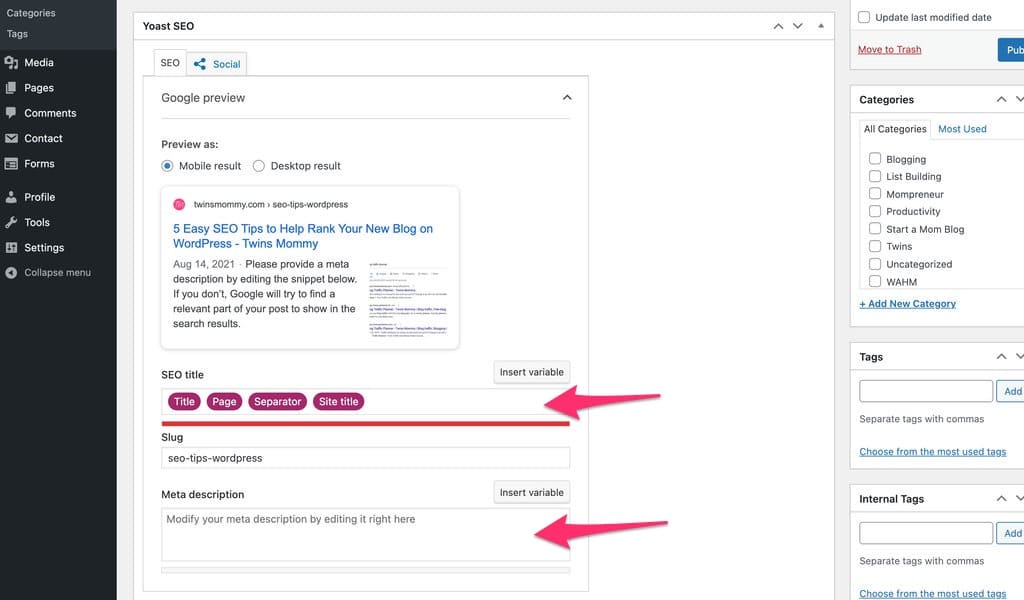Screen dimensions: 1024x600
Task: Enable Update last modified date checkbox
Action: point(864,17)
